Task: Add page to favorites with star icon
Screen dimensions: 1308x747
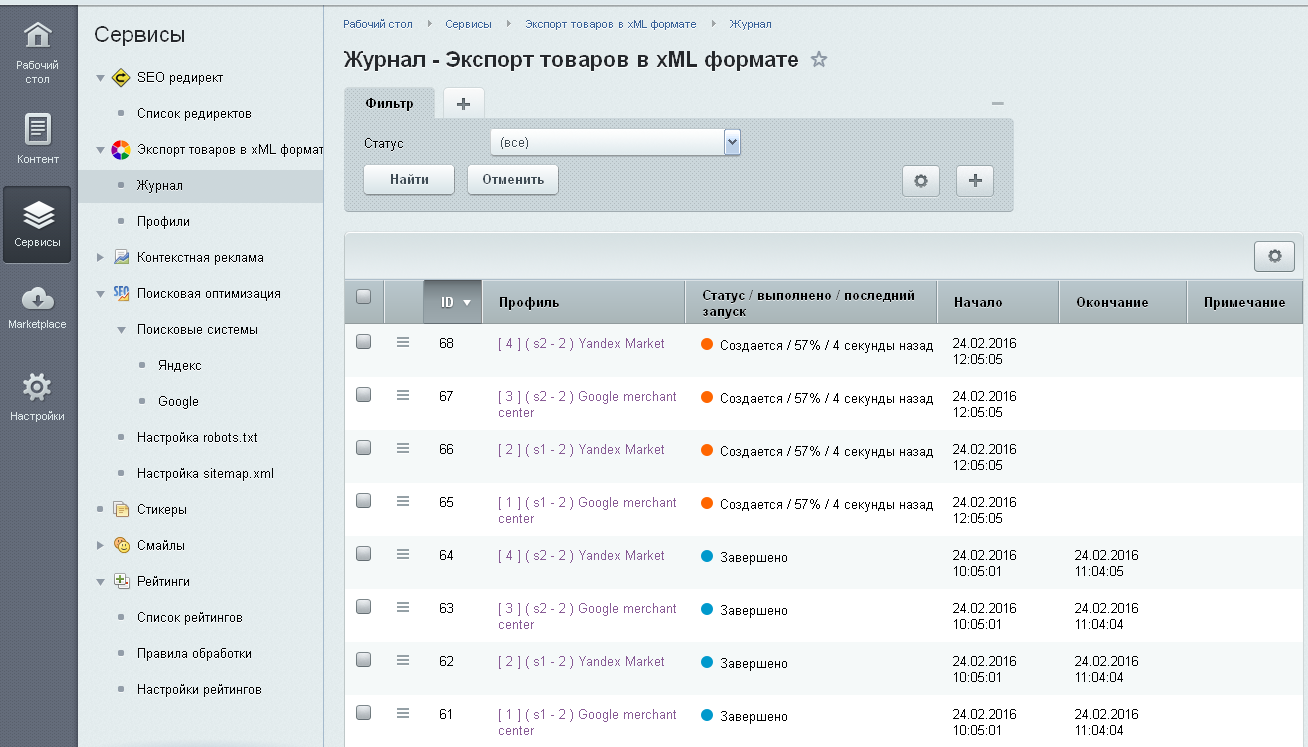Action: pyautogui.click(x=819, y=60)
